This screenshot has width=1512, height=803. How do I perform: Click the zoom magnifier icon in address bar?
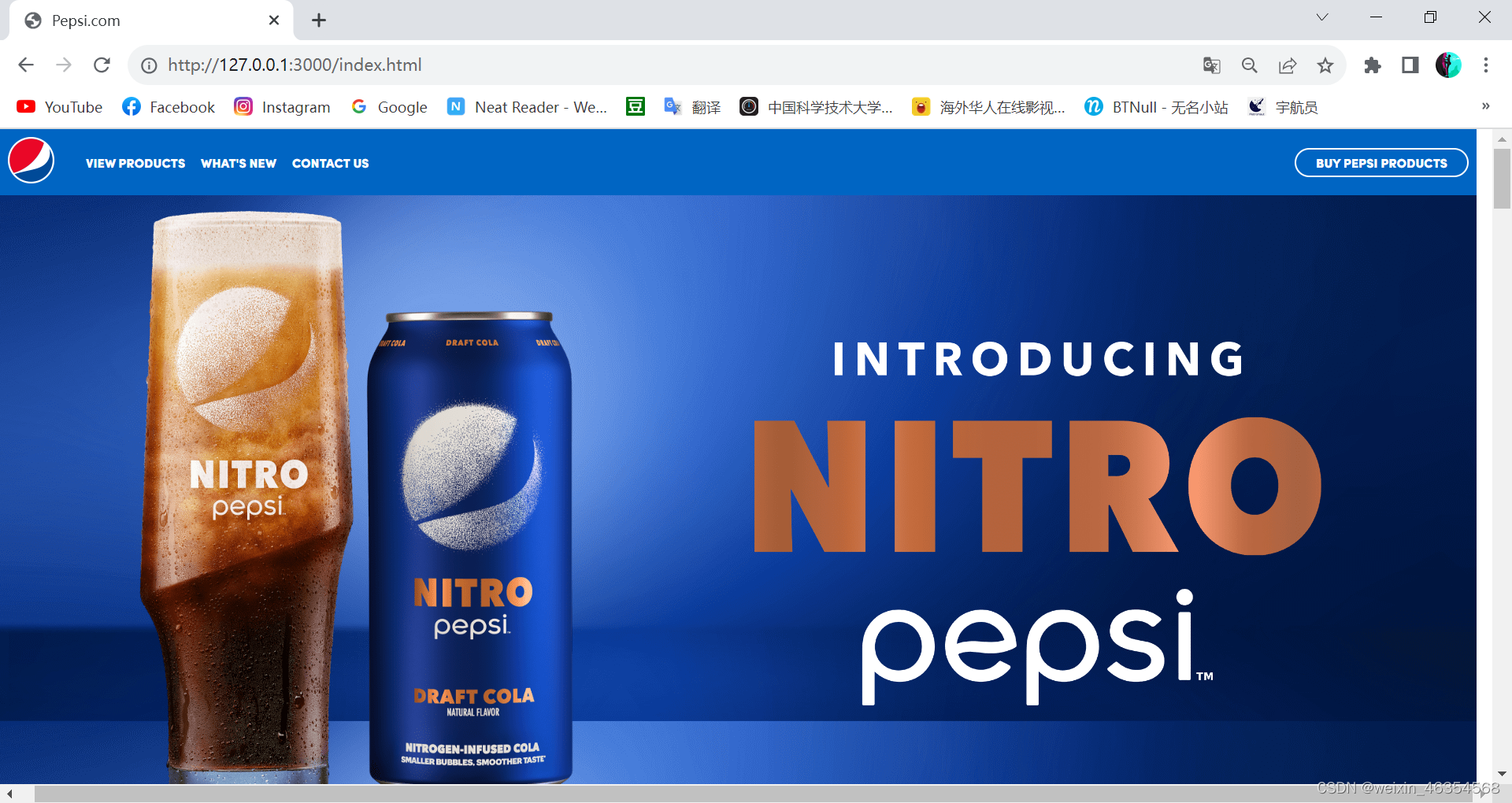[x=1250, y=65]
